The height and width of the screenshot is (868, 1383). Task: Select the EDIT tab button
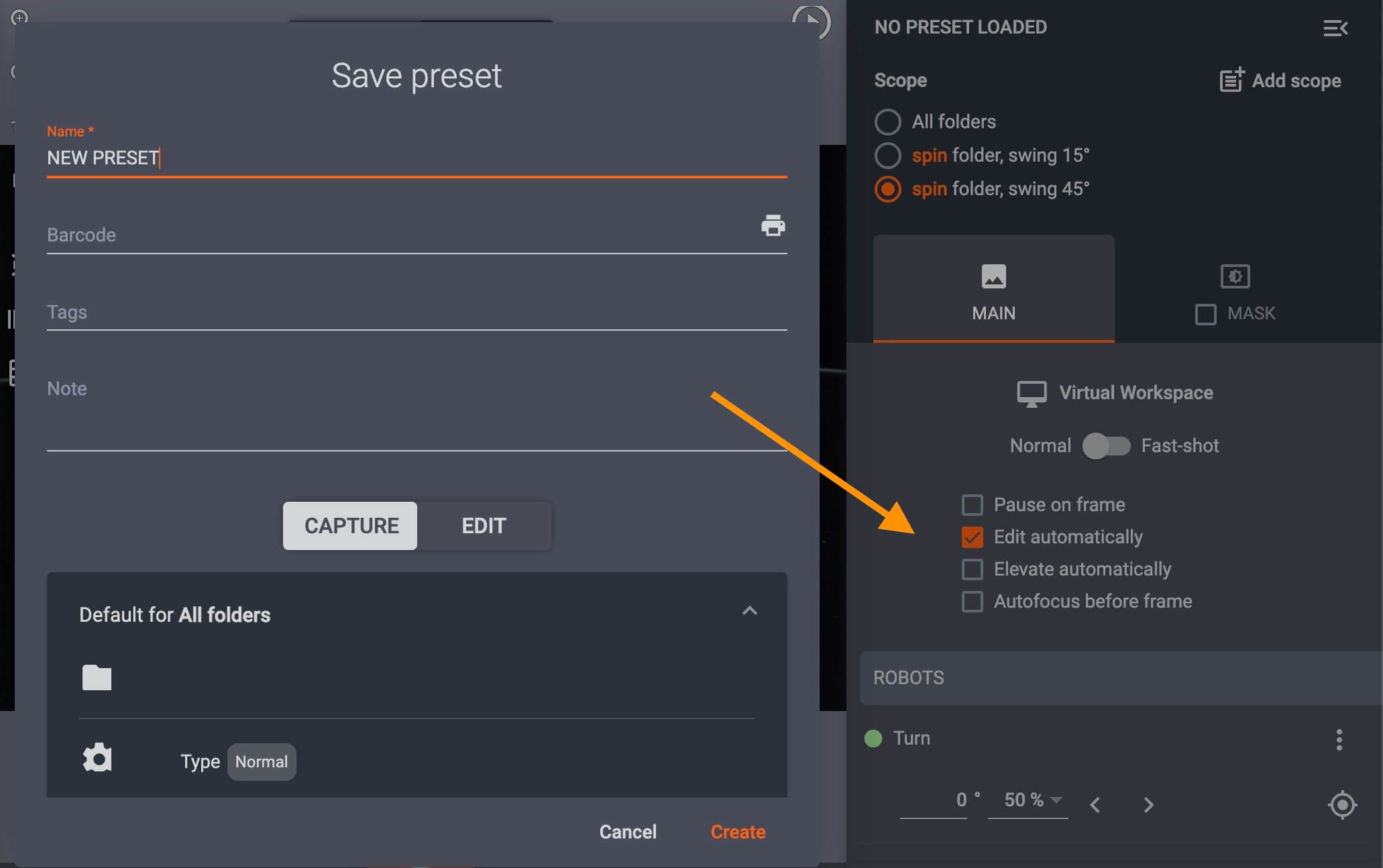[x=485, y=524]
